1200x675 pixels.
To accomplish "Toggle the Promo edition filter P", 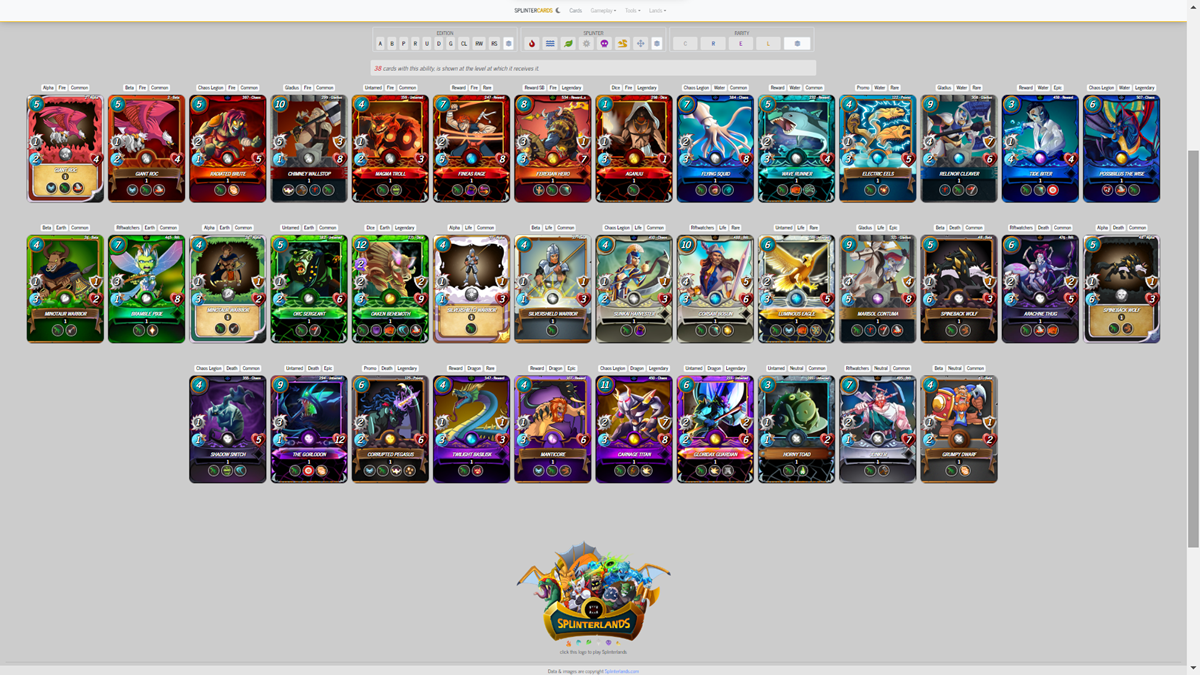I will 404,44.
